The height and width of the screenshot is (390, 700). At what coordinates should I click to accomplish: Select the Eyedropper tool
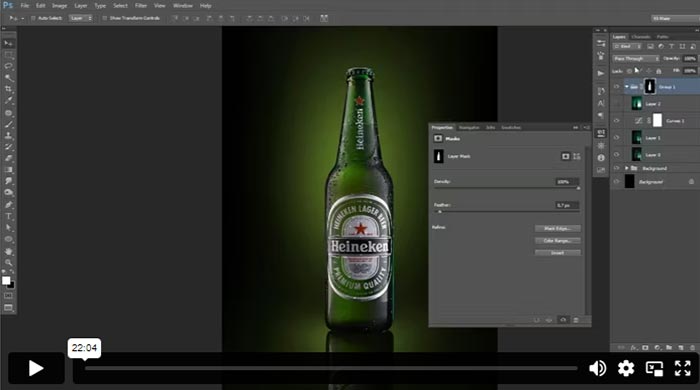8,101
